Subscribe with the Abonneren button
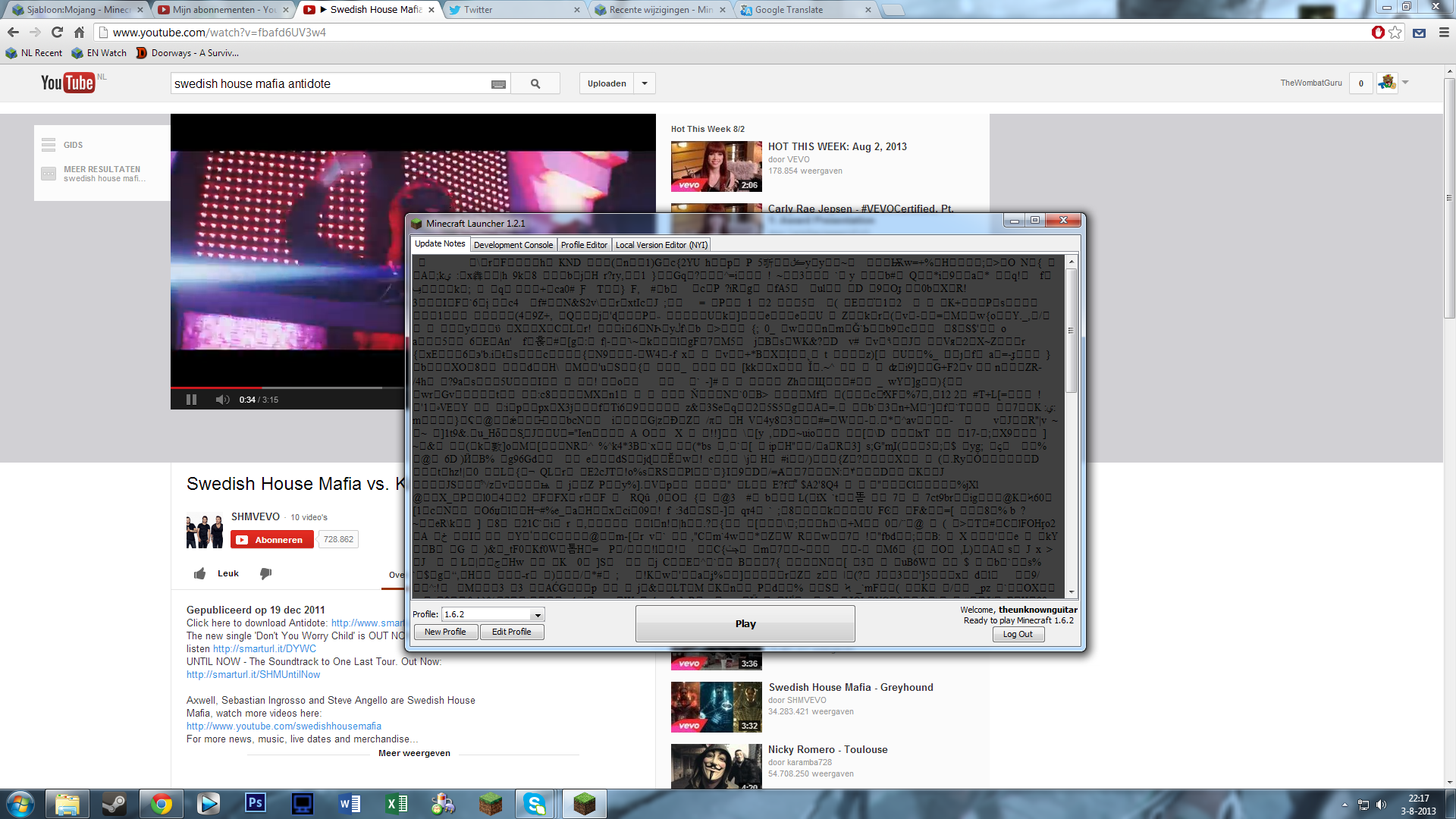The height and width of the screenshot is (819, 1456). (x=271, y=540)
